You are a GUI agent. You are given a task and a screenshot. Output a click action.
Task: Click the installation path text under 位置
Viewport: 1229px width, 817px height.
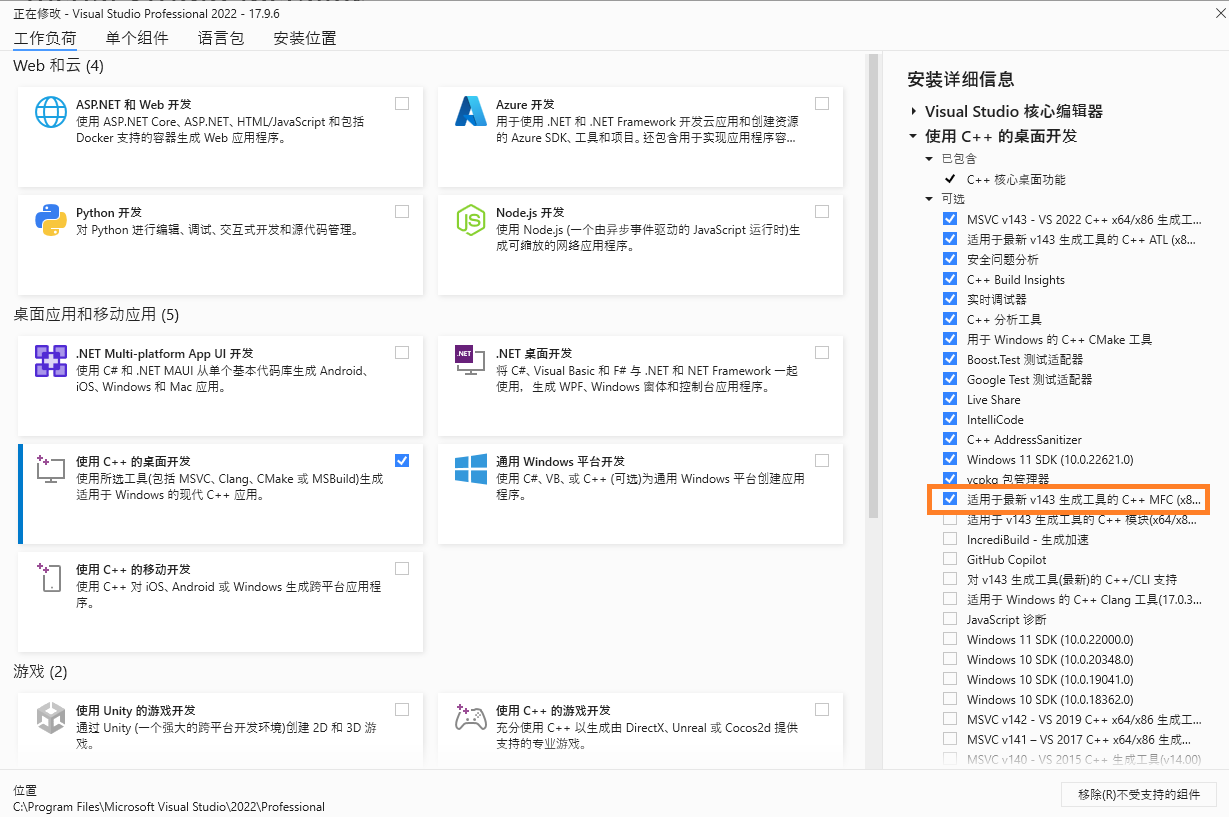(169, 807)
